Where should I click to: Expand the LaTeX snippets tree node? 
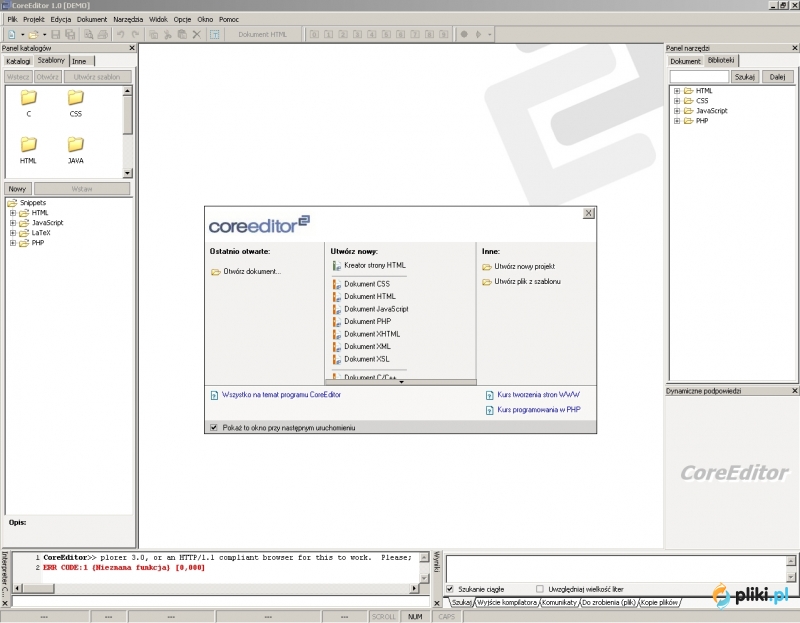(13, 233)
